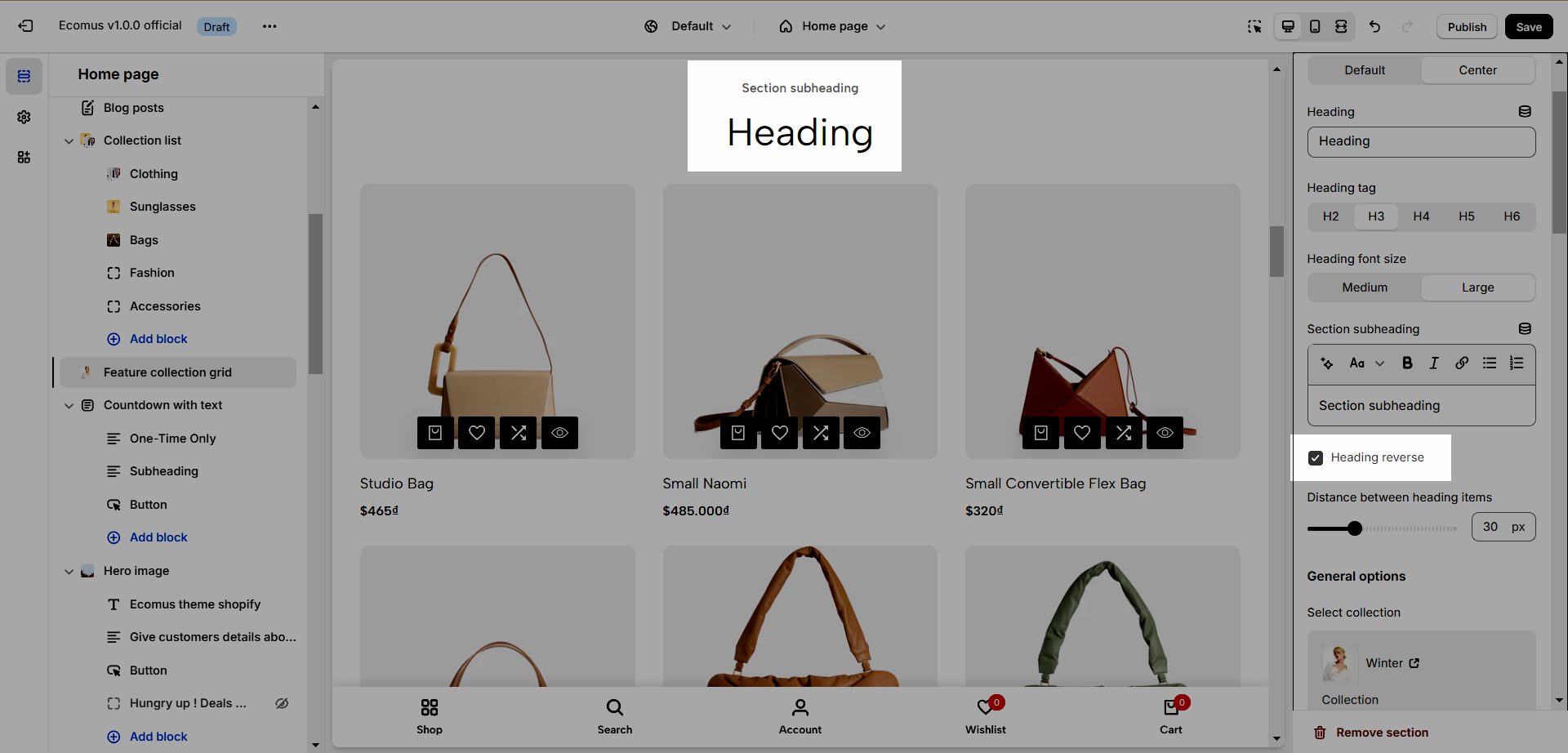Open App embeds icon in sidebar

coord(24,157)
